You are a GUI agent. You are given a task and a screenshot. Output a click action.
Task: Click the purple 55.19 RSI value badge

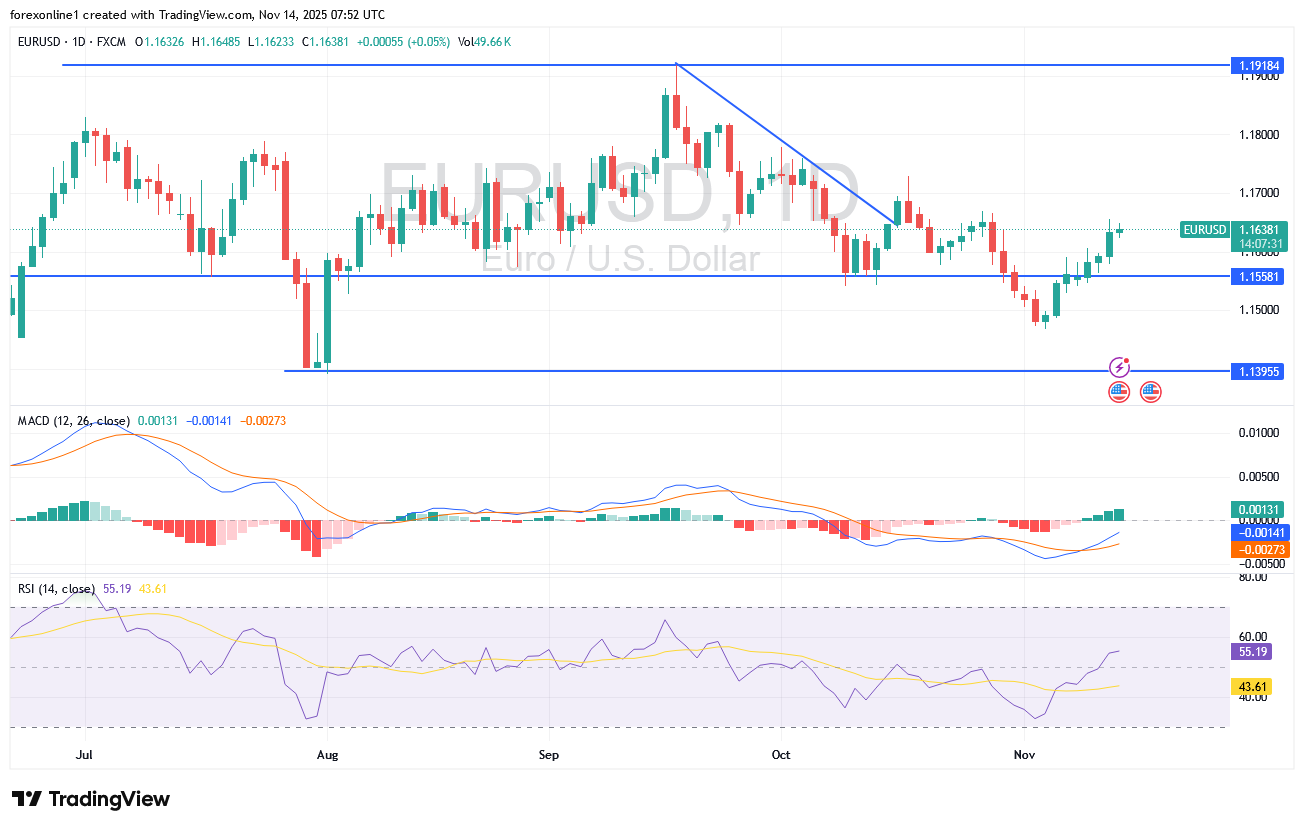(x=1253, y=651)
